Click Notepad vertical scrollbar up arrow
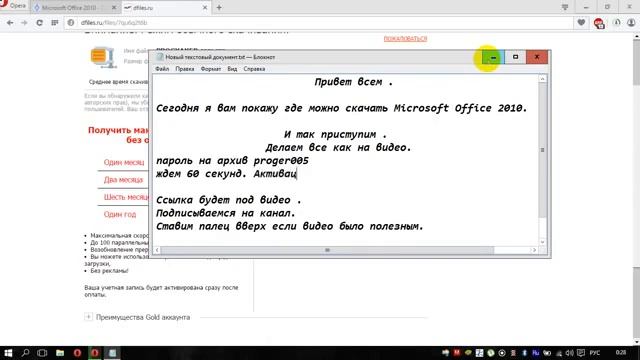The width and height of the screenshot is (640, 360). [x=542, y=79]
